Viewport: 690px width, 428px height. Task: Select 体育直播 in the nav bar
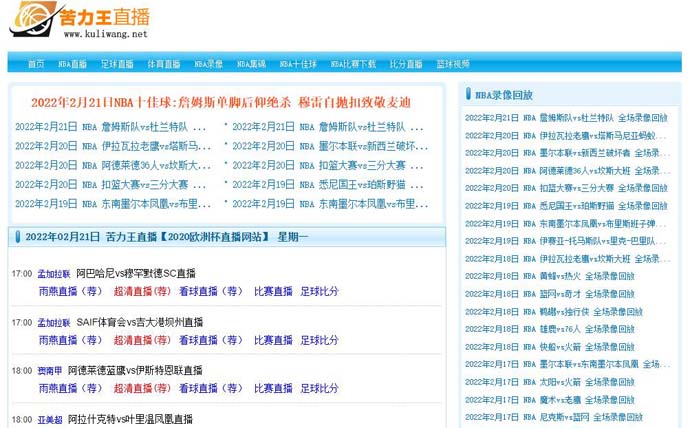[164, 64]
